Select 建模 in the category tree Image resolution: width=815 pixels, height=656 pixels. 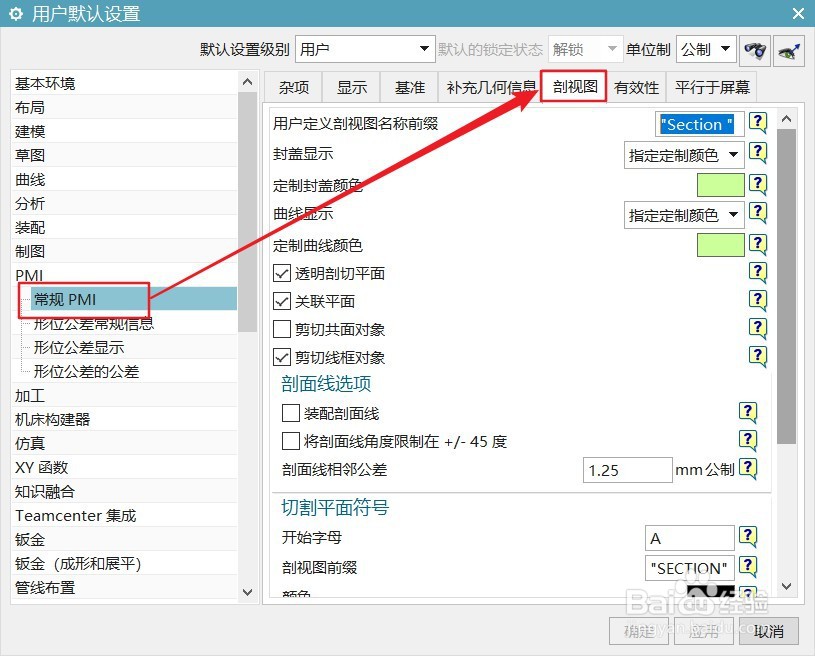pyautogui.click(x=125, y=131)
